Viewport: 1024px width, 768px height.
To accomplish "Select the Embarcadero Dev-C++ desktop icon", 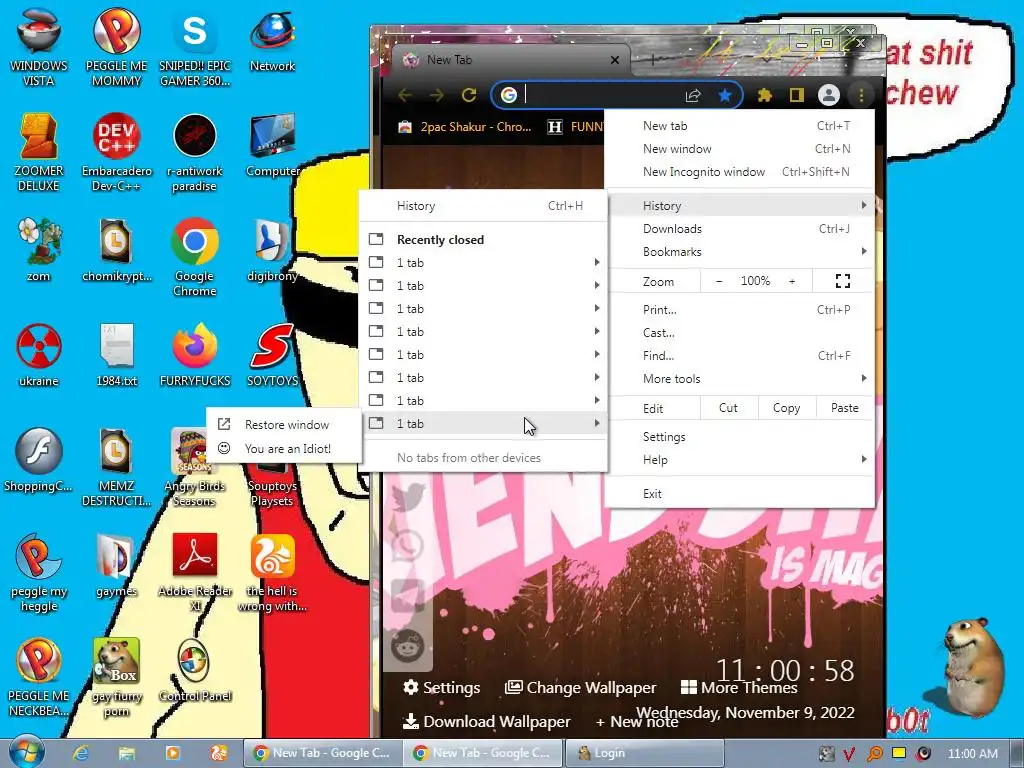I will (116, 152).
